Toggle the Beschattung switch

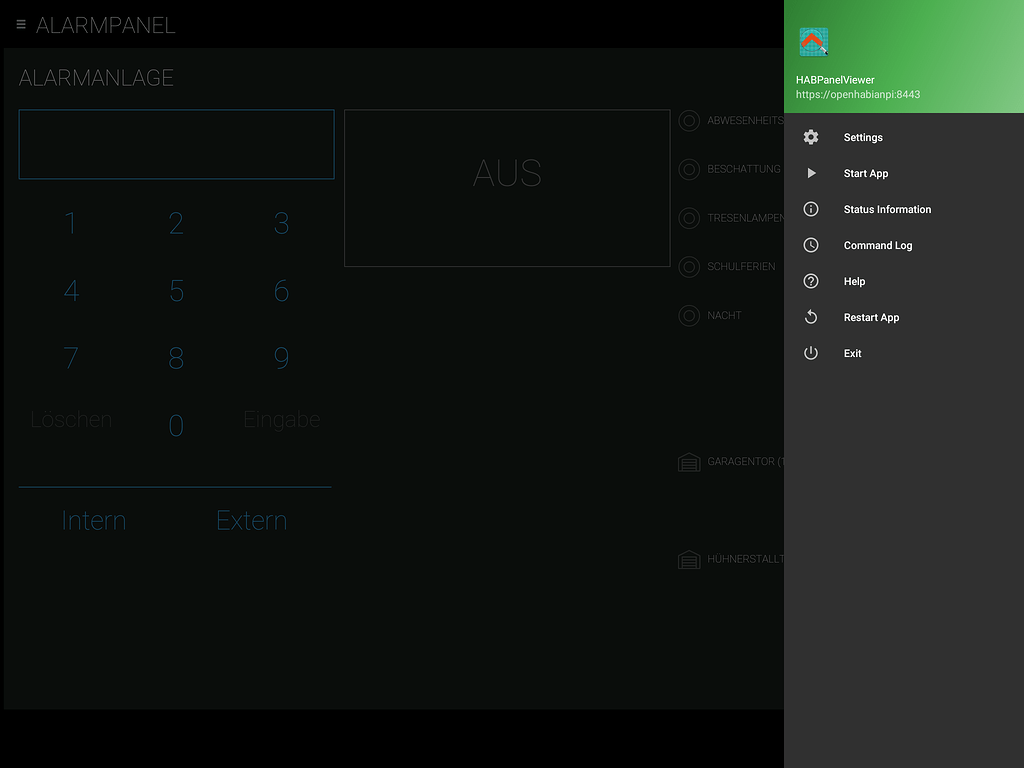689,169
